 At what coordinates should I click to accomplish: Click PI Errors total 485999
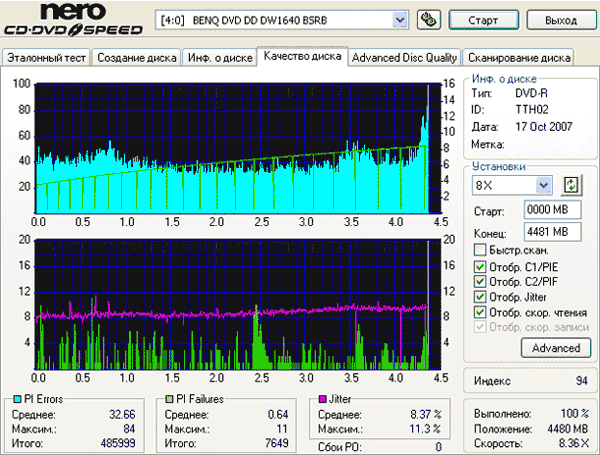pyautogui.click(x=118, y=443)
